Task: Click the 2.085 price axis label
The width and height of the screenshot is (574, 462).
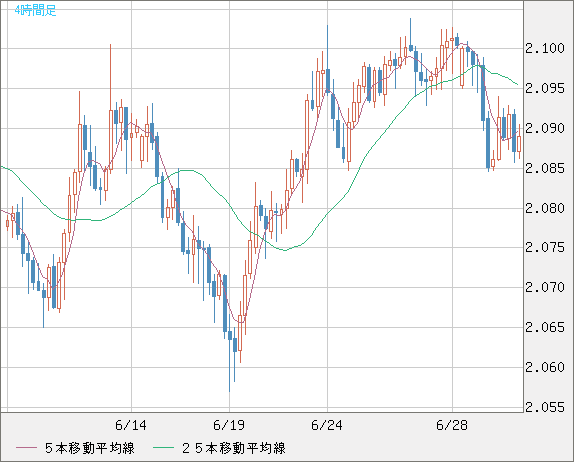Action: point(545,168)
